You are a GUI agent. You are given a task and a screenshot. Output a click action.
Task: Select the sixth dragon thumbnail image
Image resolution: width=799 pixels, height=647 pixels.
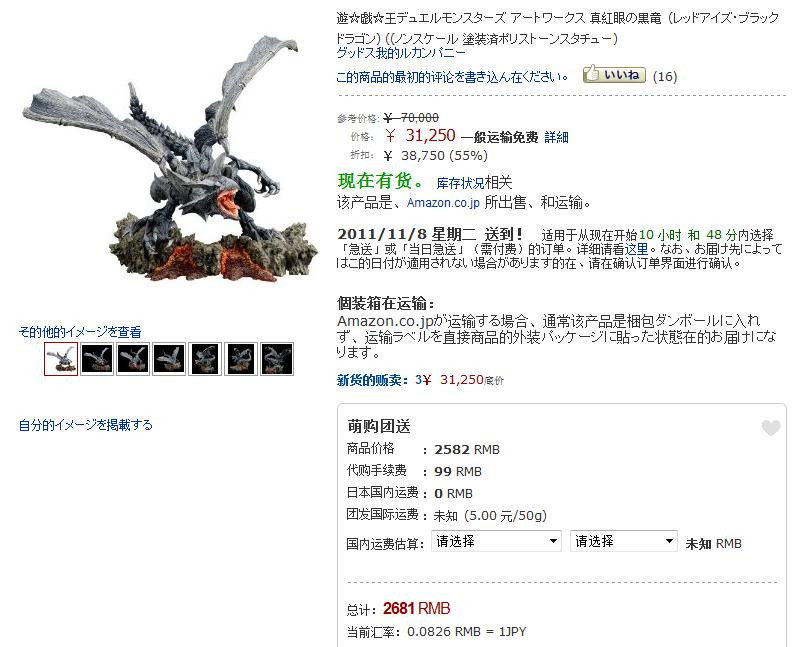click(x=241, y=359)
